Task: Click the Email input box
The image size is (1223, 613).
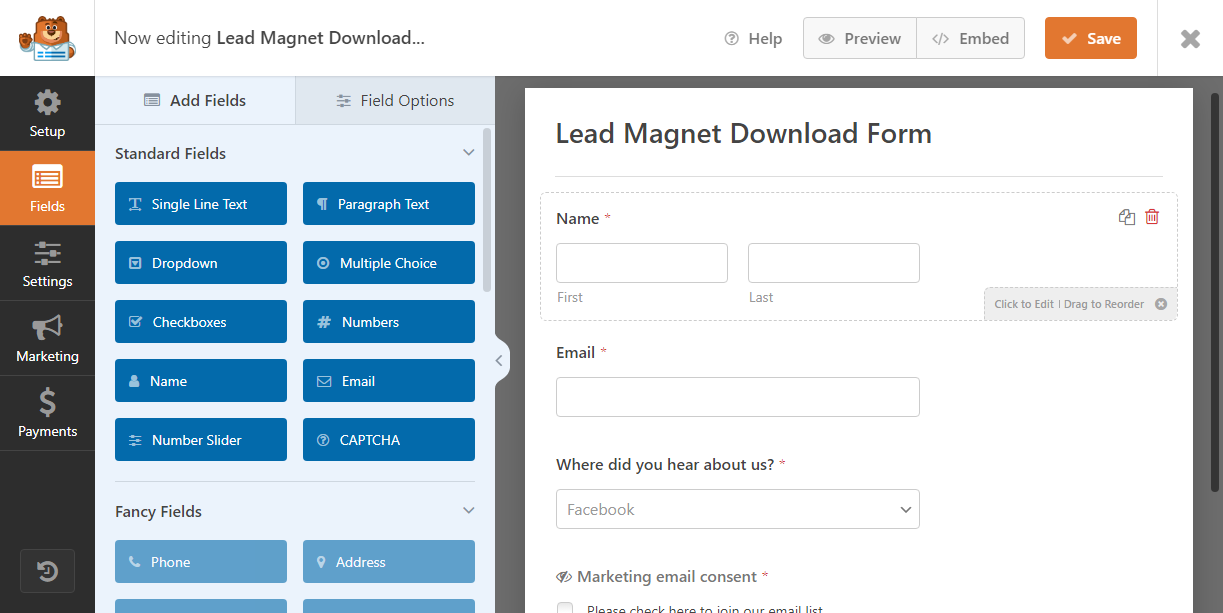Action: pyautogui.click(x=738, y=397)
